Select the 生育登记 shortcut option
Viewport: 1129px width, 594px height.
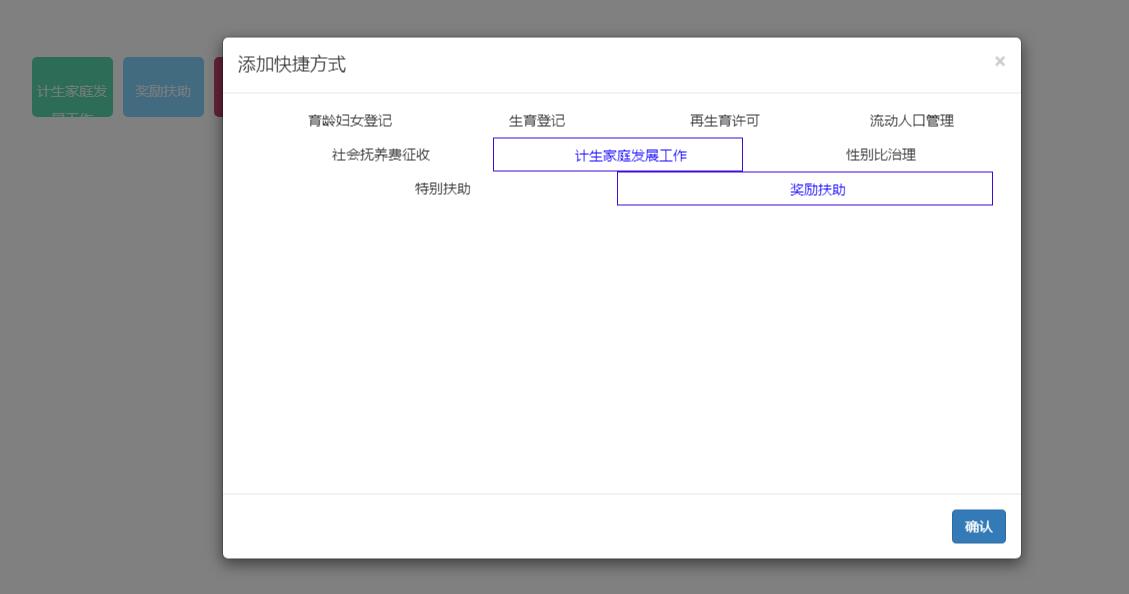tap(536, 121)
